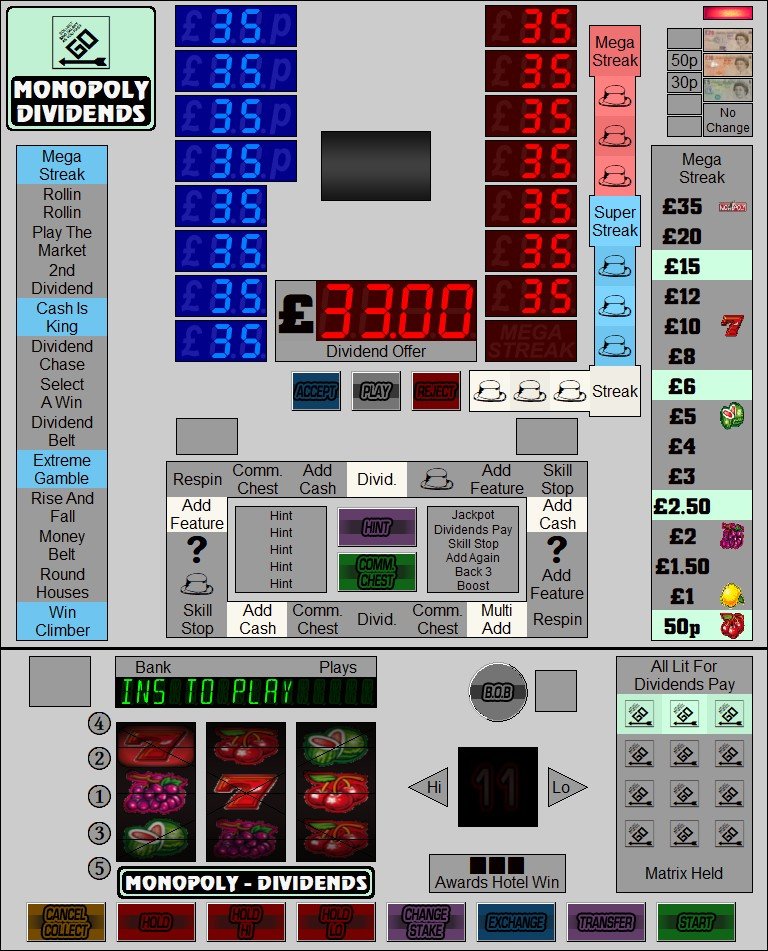Click the grey Play button
The height and width of the screenshot is (951, 768).
coord(376,391)
